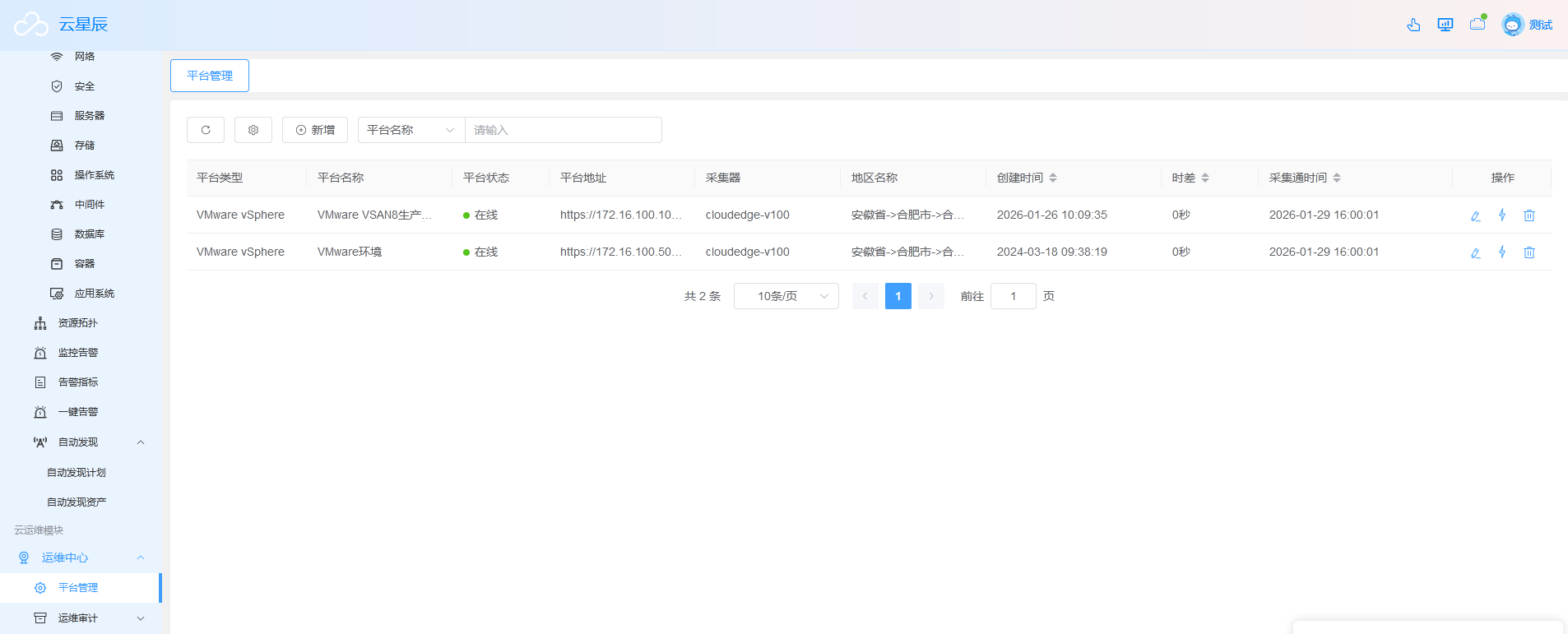The width and height of the screenshot is (1568, 634).
Task: Select page 1 in pagination
Action: click(x=898, y=296)
